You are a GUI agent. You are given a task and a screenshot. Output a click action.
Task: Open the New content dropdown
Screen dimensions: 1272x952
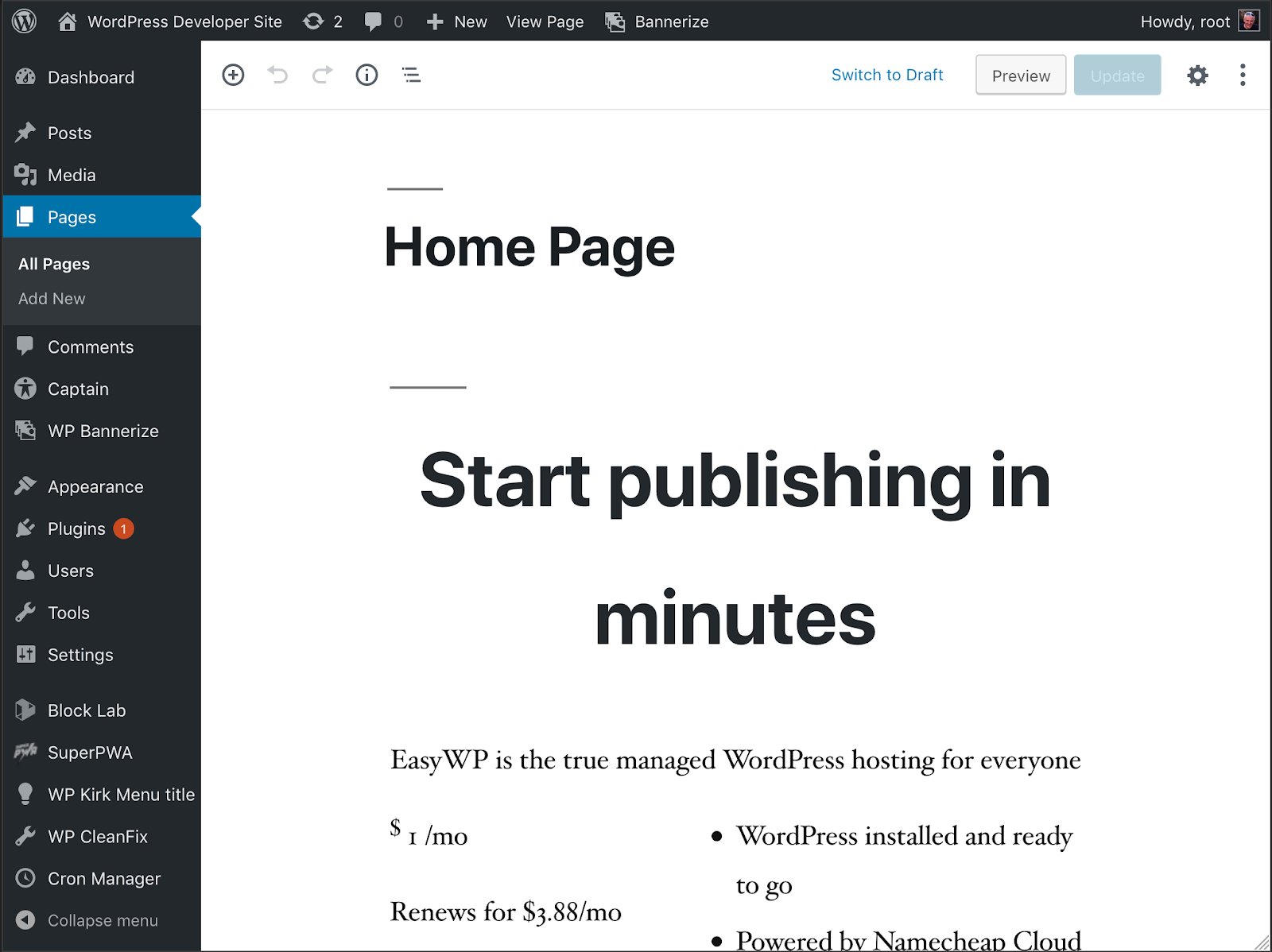point(457,21)
